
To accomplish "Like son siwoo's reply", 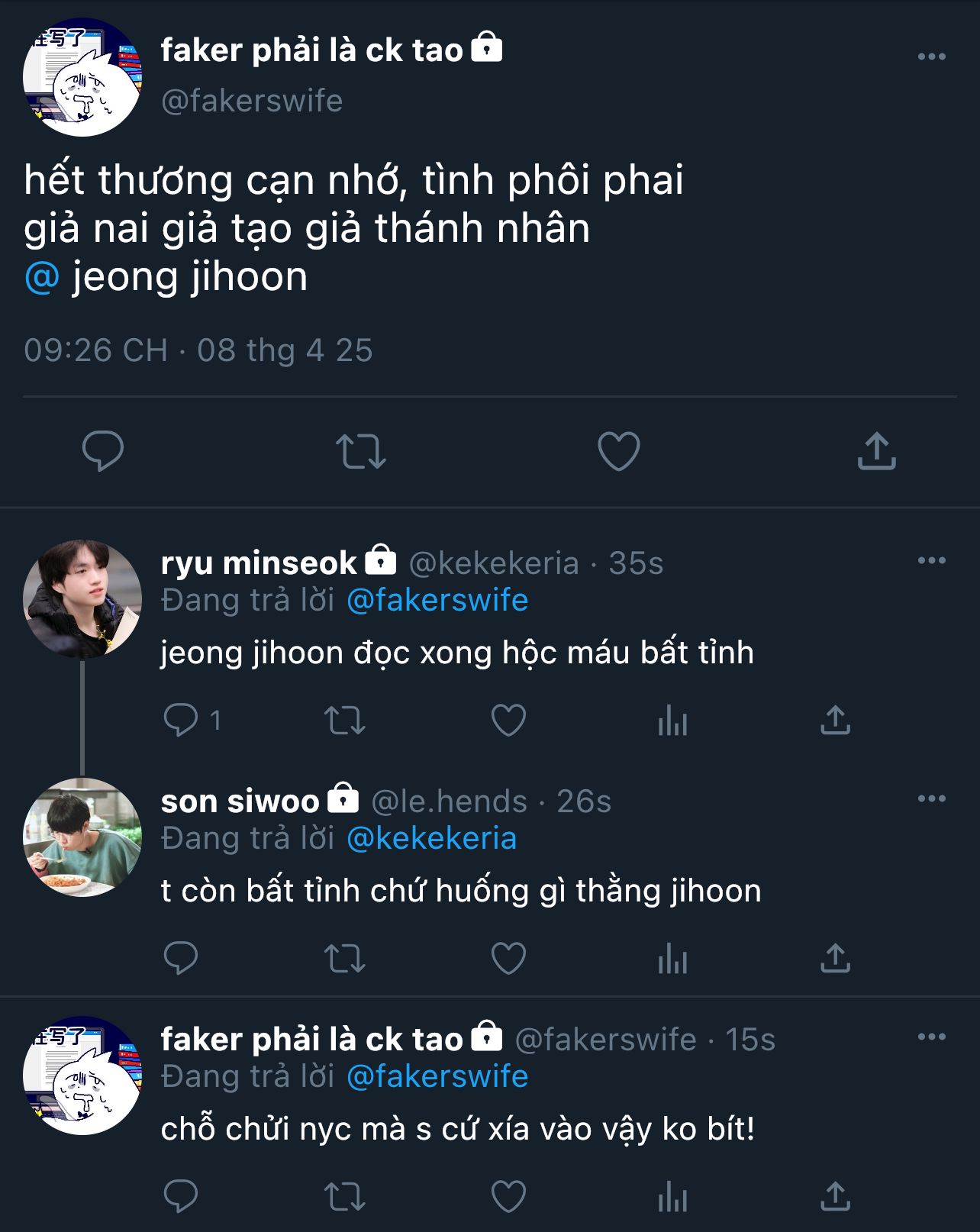I will pyautogui.click(x=508, y=958).
